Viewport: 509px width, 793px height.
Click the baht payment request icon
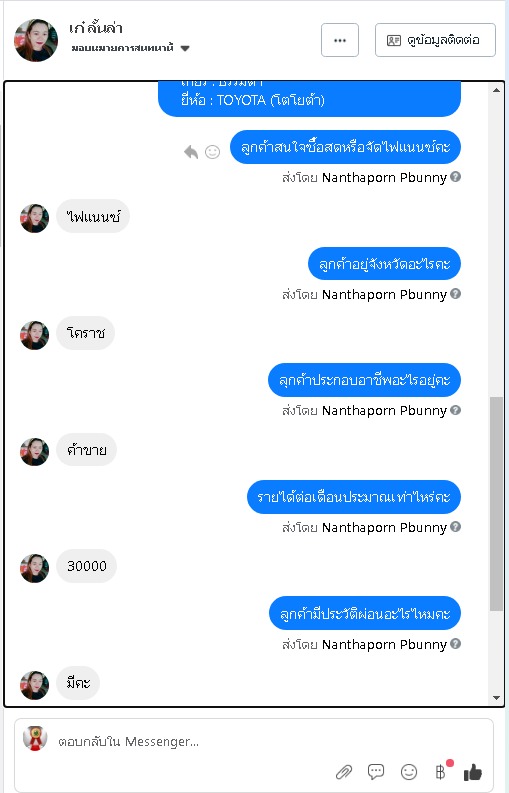click(x=440, y=772)
